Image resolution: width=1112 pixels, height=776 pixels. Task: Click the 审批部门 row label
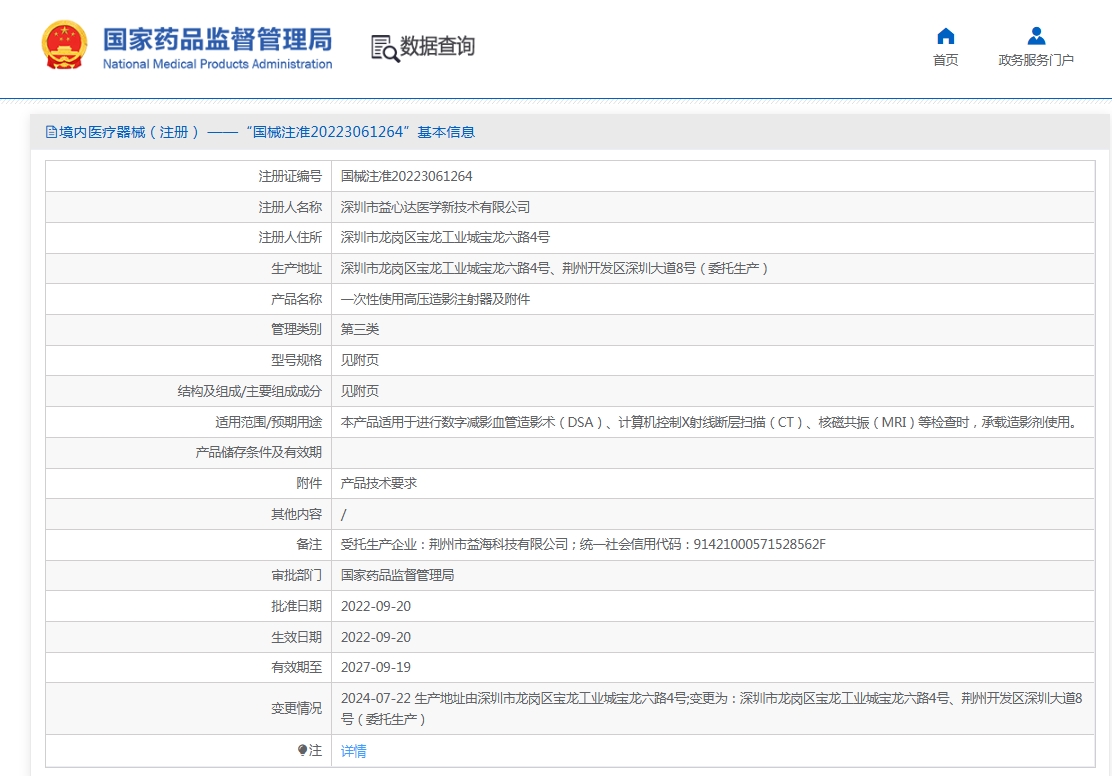296,575
